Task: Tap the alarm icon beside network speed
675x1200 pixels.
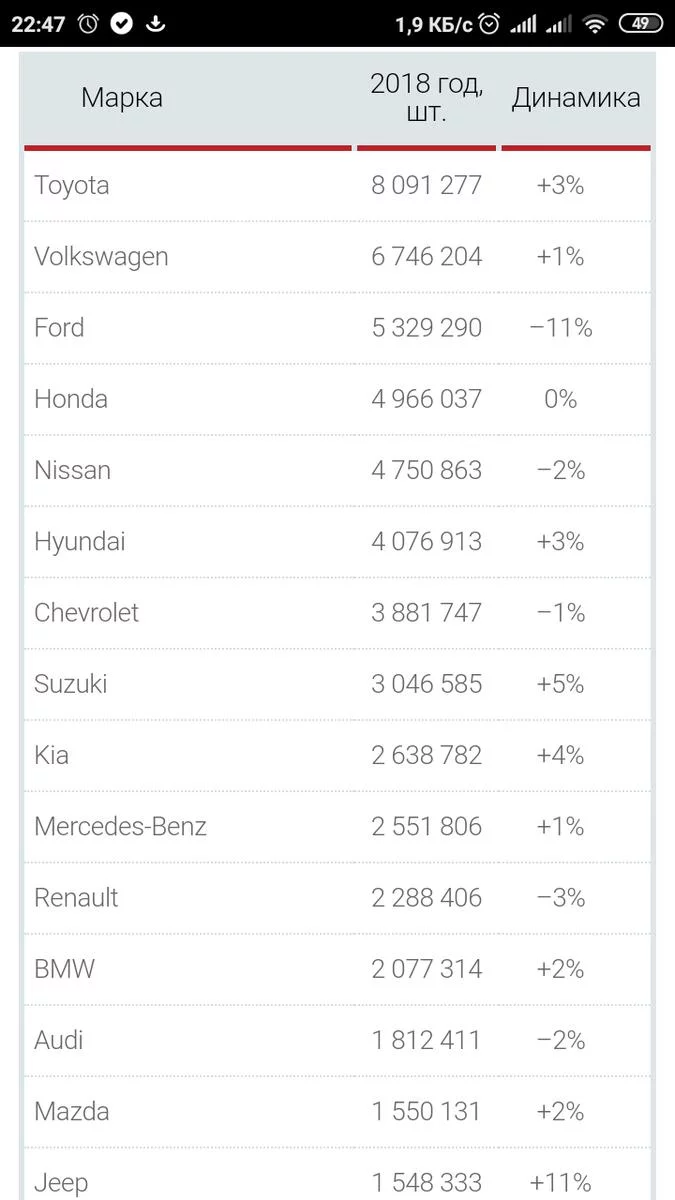Action: tap(489, 24)
